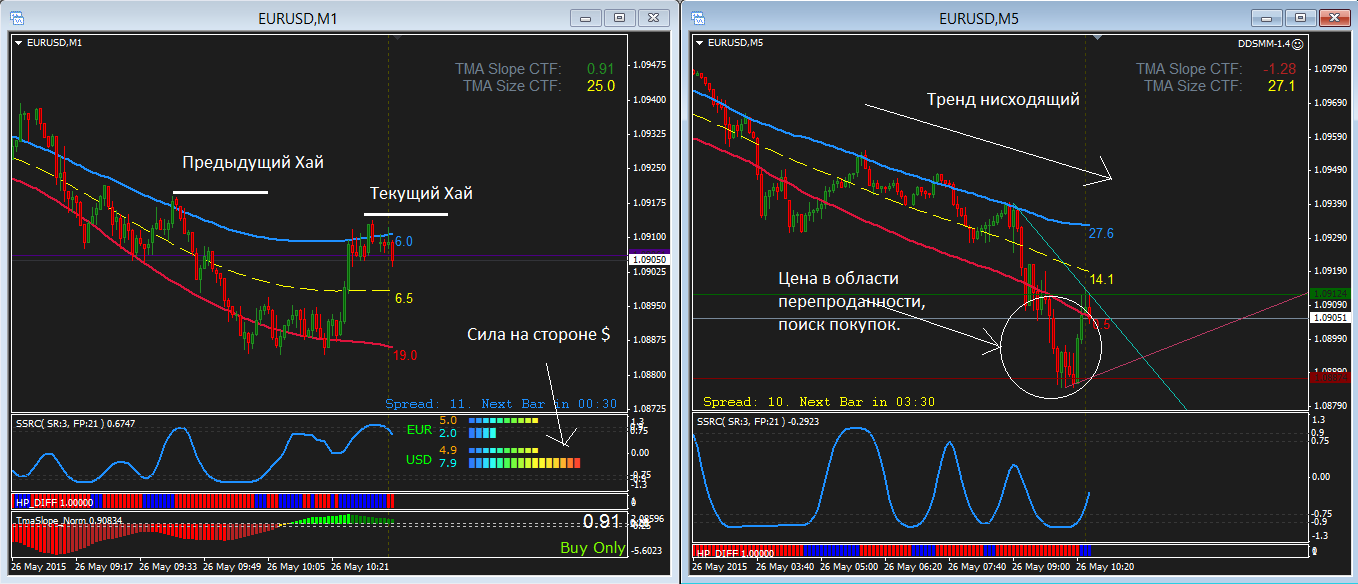Select EUR strength value 2.0

(448, 433)
